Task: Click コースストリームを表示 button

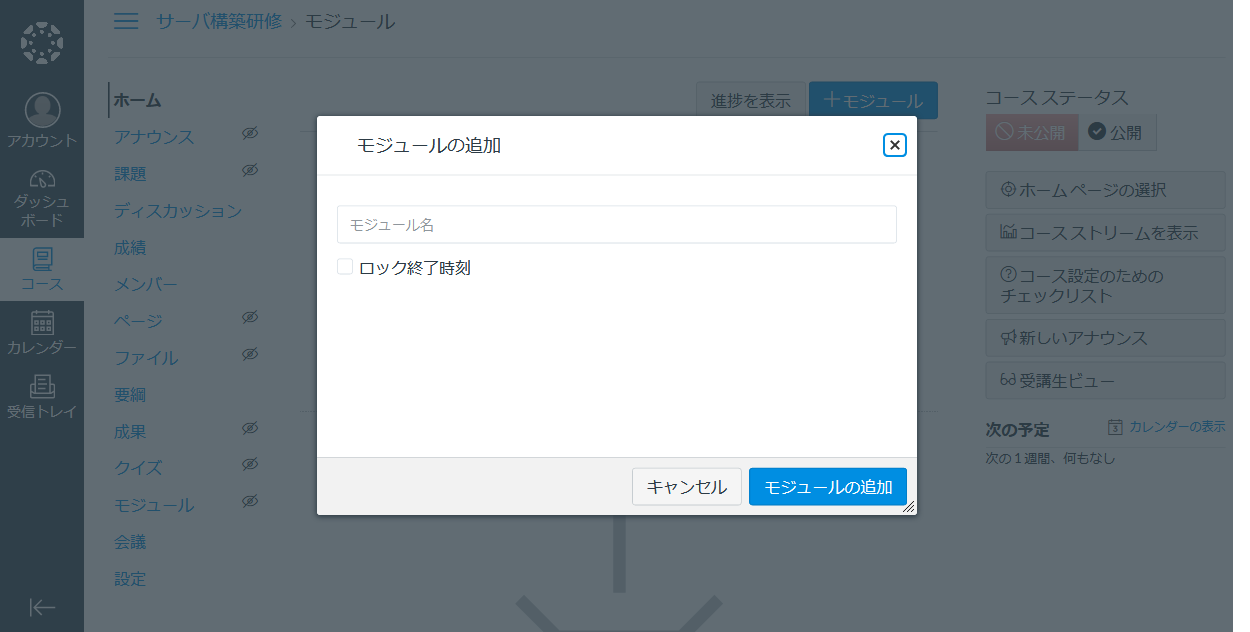Action: click(x=1105, y=233)
